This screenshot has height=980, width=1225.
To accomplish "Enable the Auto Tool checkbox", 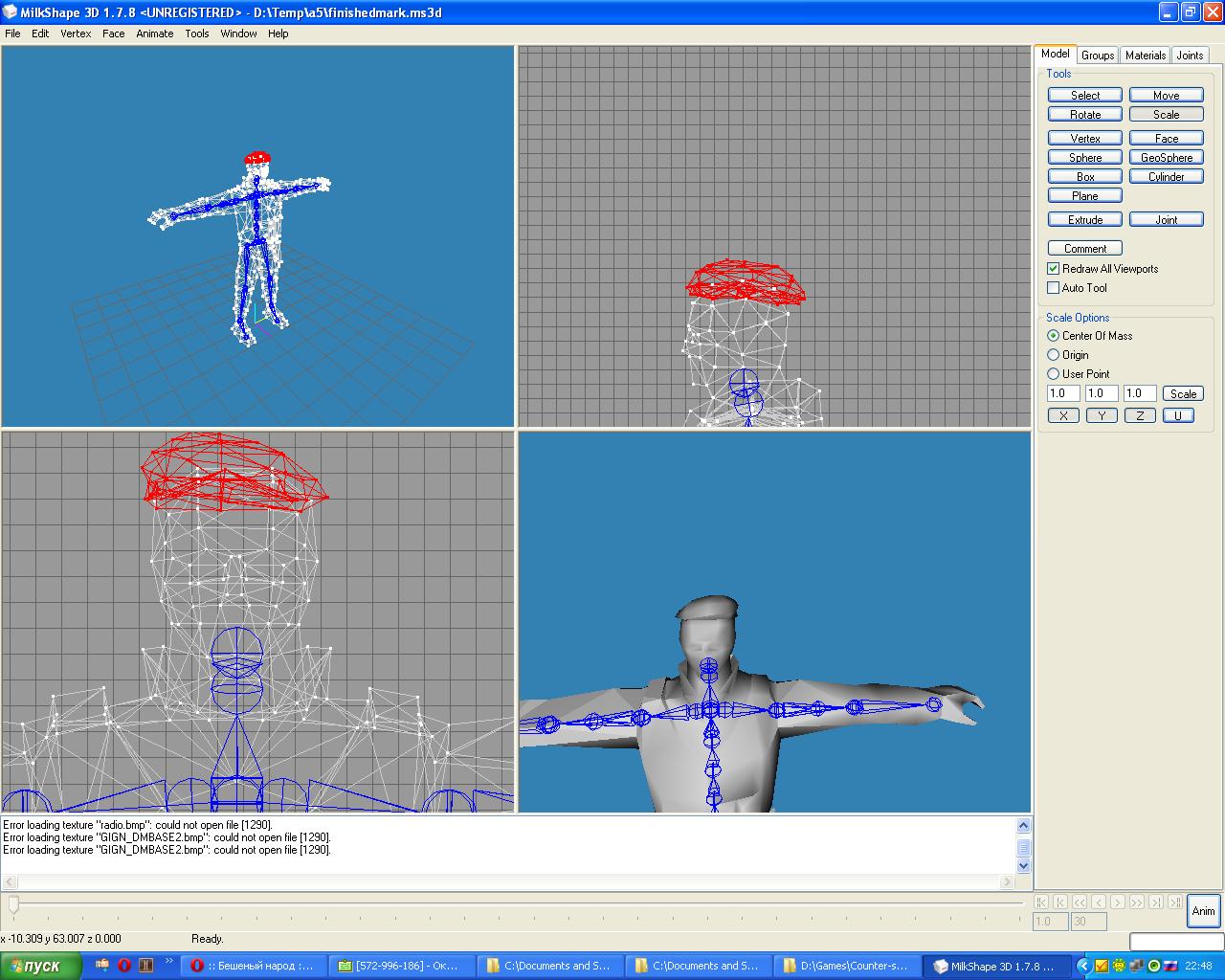I will point(1054,288).
